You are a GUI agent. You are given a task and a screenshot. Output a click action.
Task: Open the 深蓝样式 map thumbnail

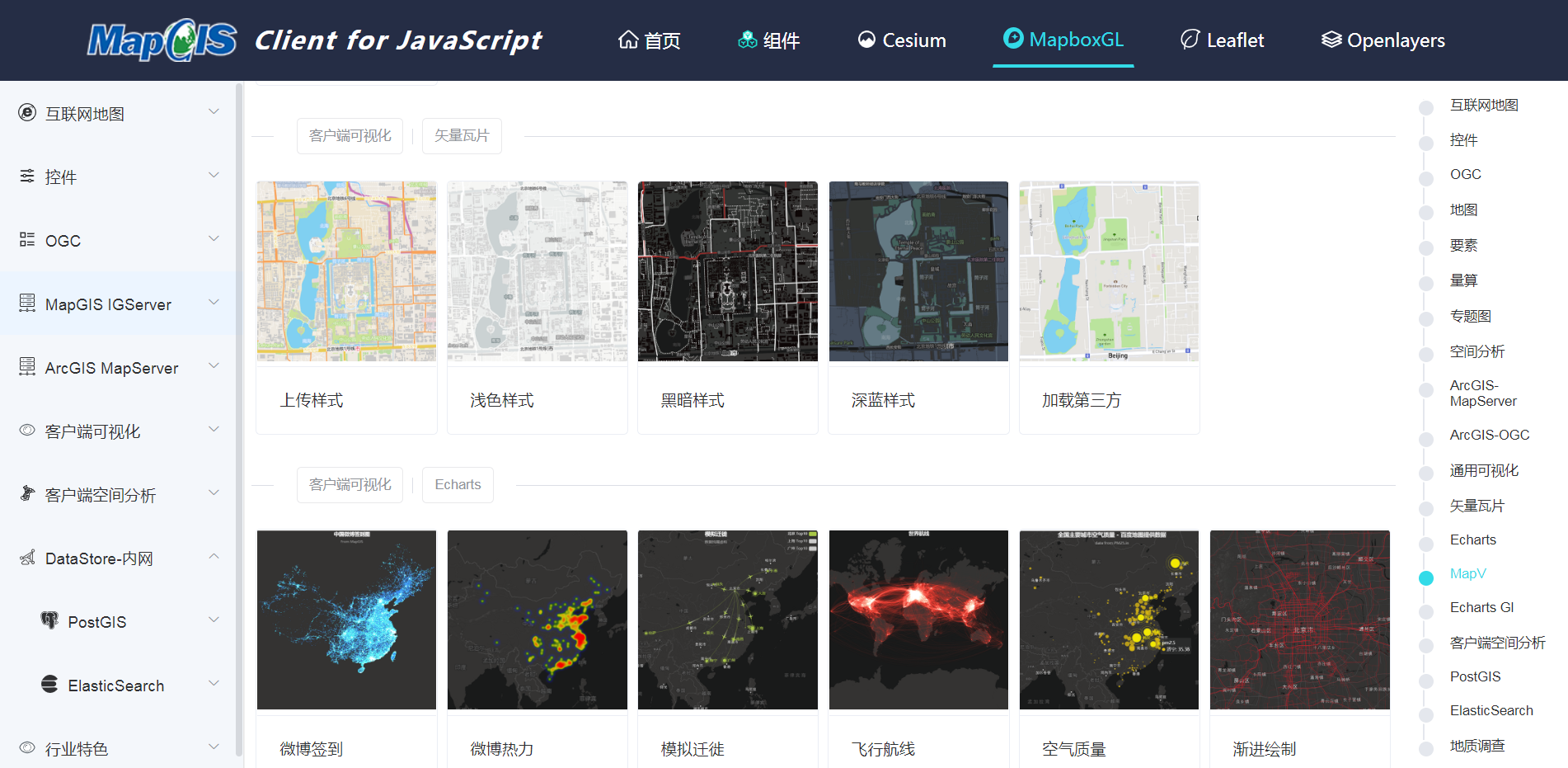point(918,271)
